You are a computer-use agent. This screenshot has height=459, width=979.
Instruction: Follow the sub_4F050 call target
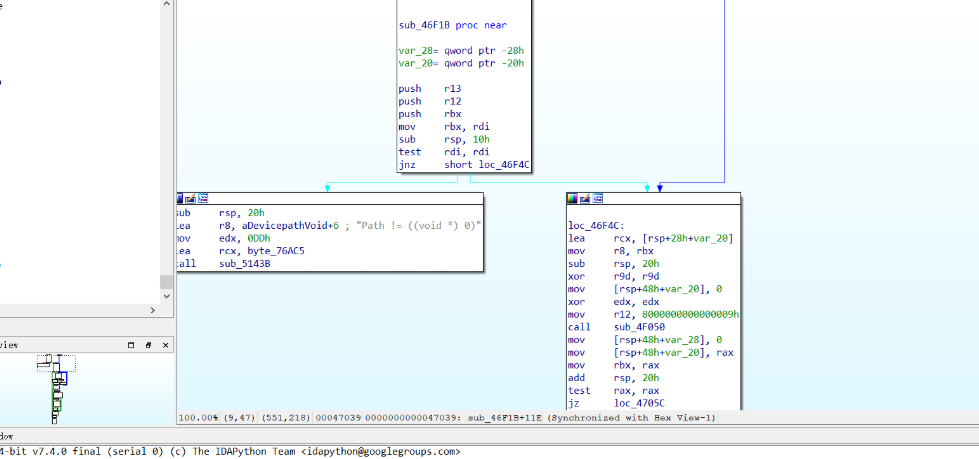[x=637, y=327]
